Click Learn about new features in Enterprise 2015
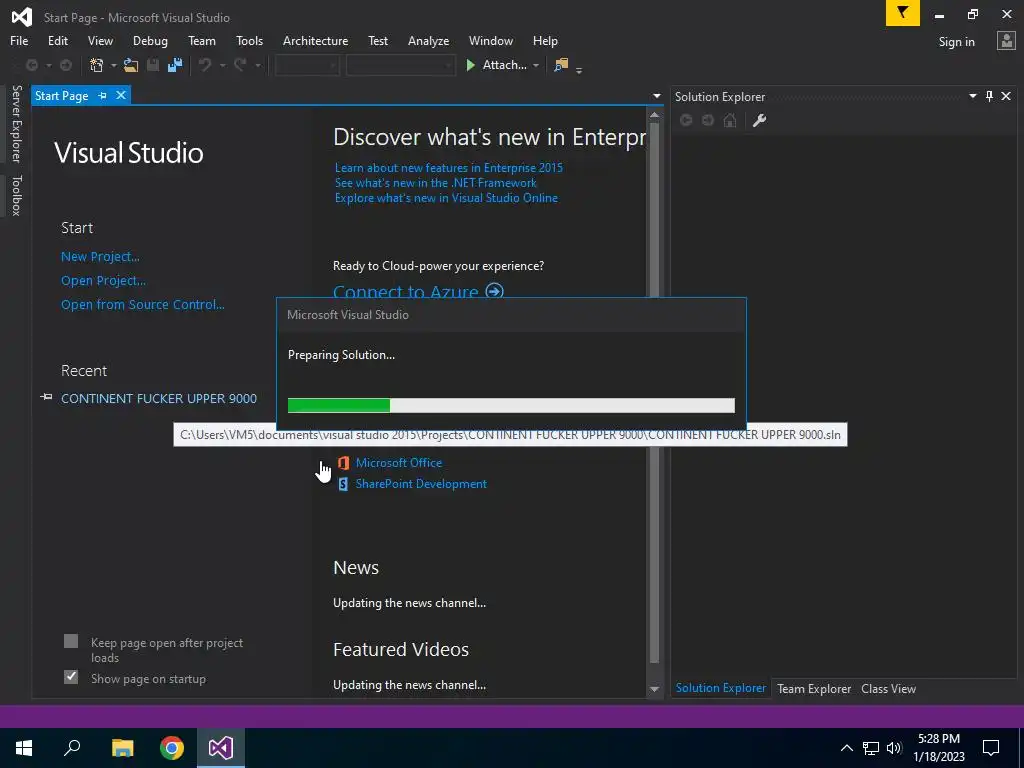Image resolution: width=1024 pixels, height=768 pixels. (449, 168)
